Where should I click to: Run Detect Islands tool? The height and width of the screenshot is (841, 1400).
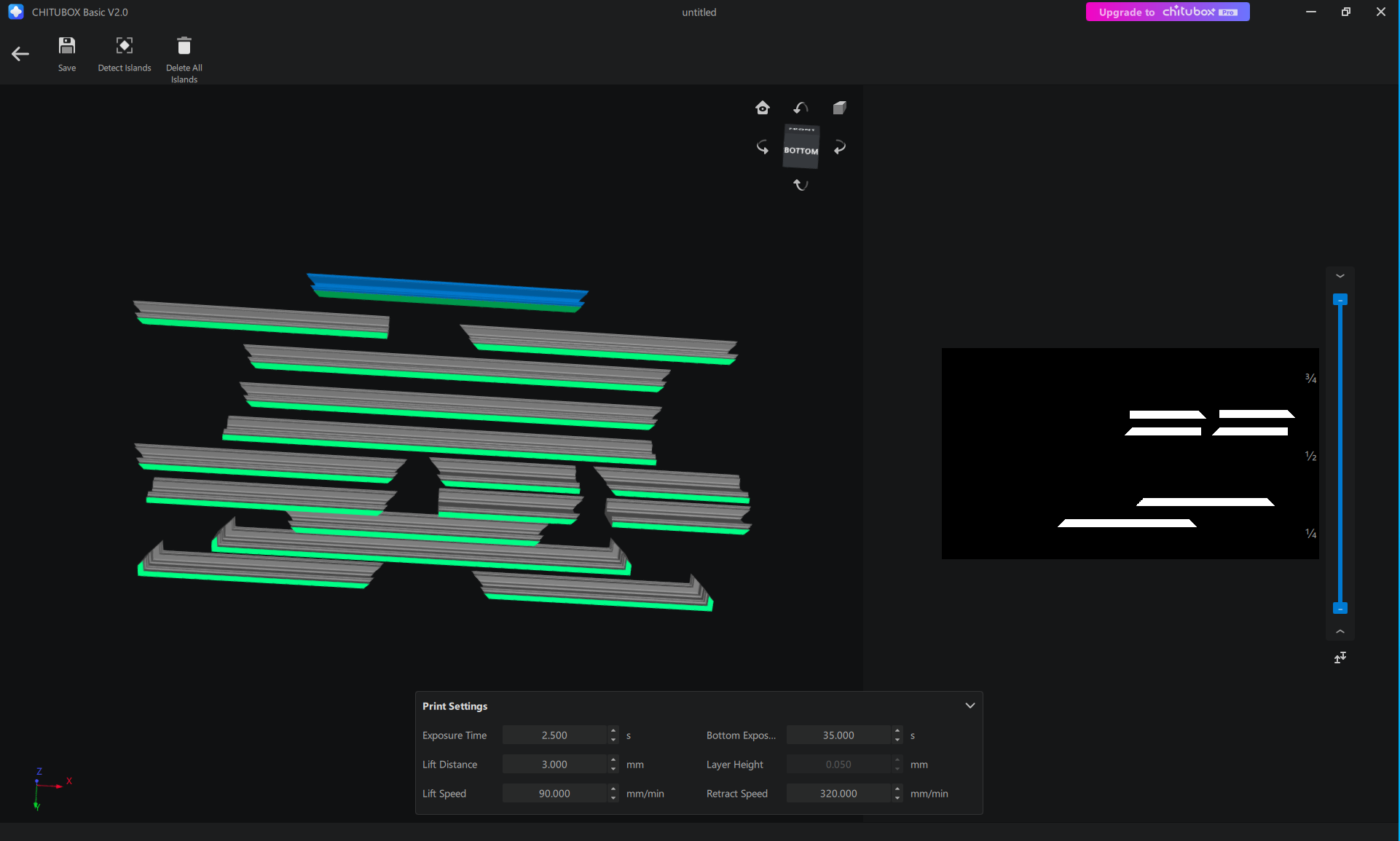125,47
